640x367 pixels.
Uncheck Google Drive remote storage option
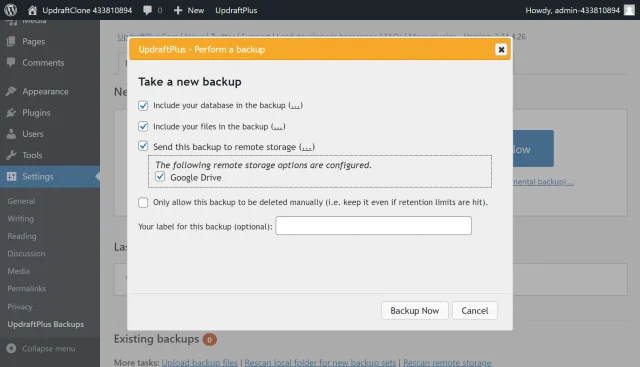pos(160,177)
